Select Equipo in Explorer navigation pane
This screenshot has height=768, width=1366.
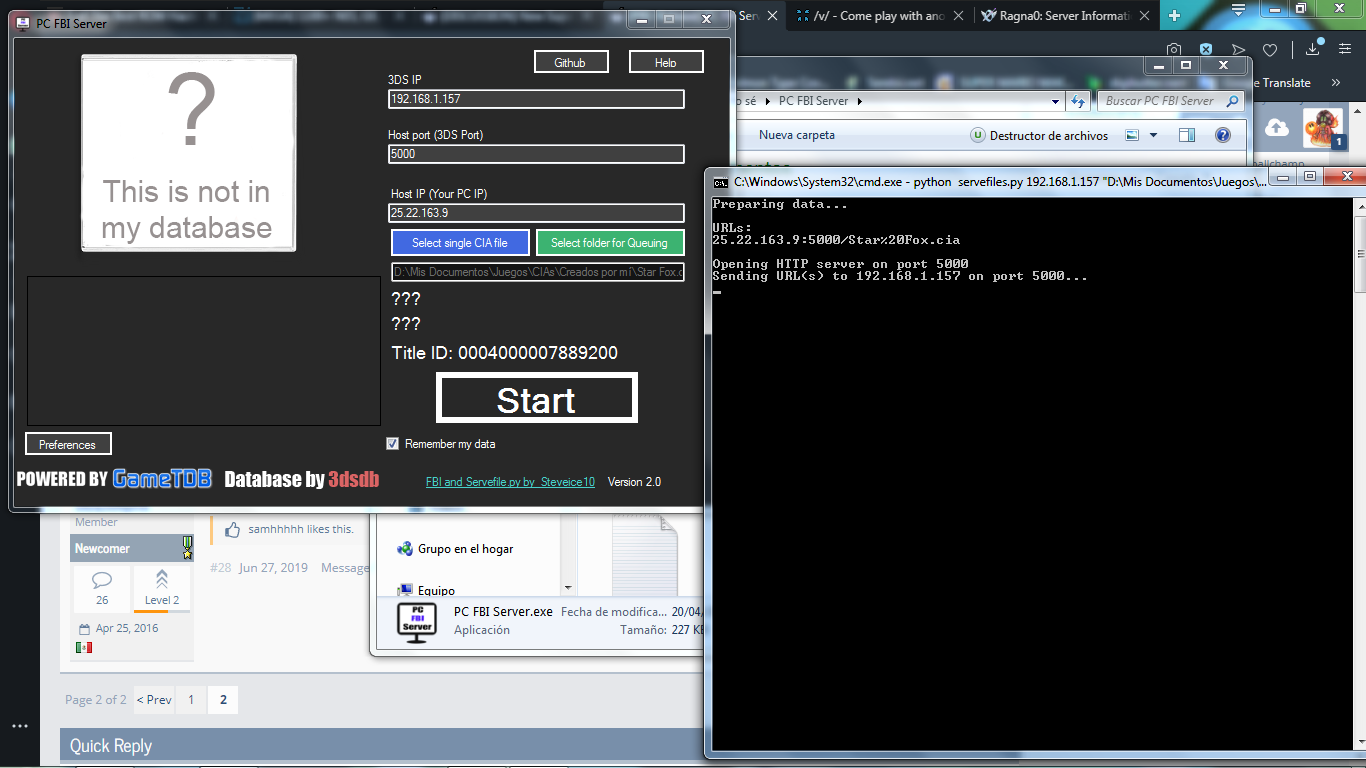(x=426, y=590)
